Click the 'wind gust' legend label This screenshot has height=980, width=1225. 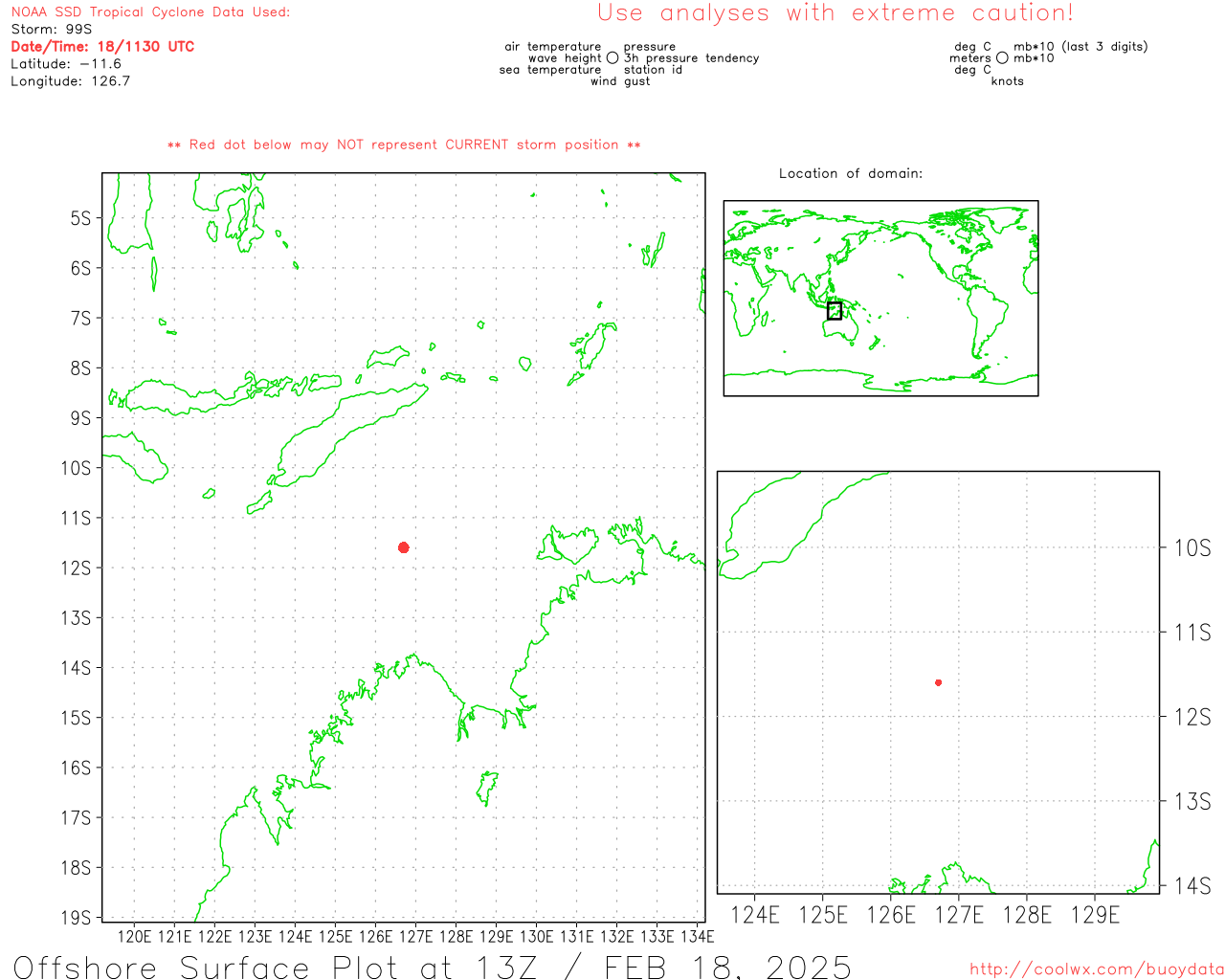[x=620, y=81]
